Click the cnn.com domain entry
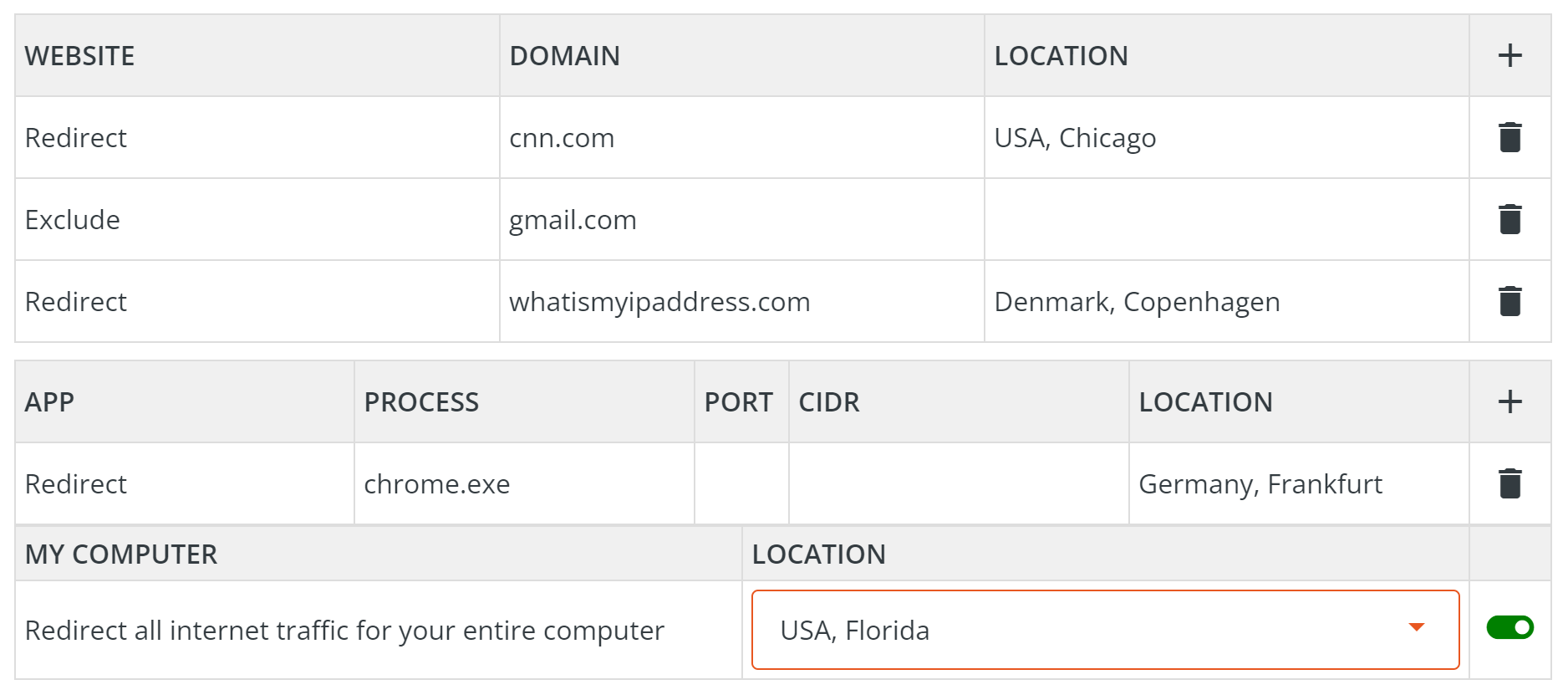 coord(562,136)
